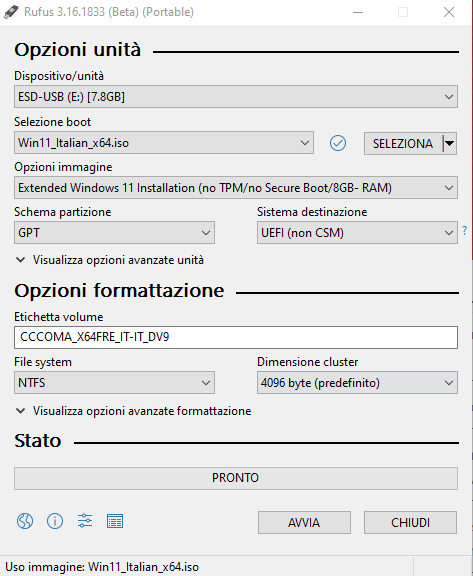
Task: Click the Dispositivo/unità label
Action: click(x=59, y=76)
